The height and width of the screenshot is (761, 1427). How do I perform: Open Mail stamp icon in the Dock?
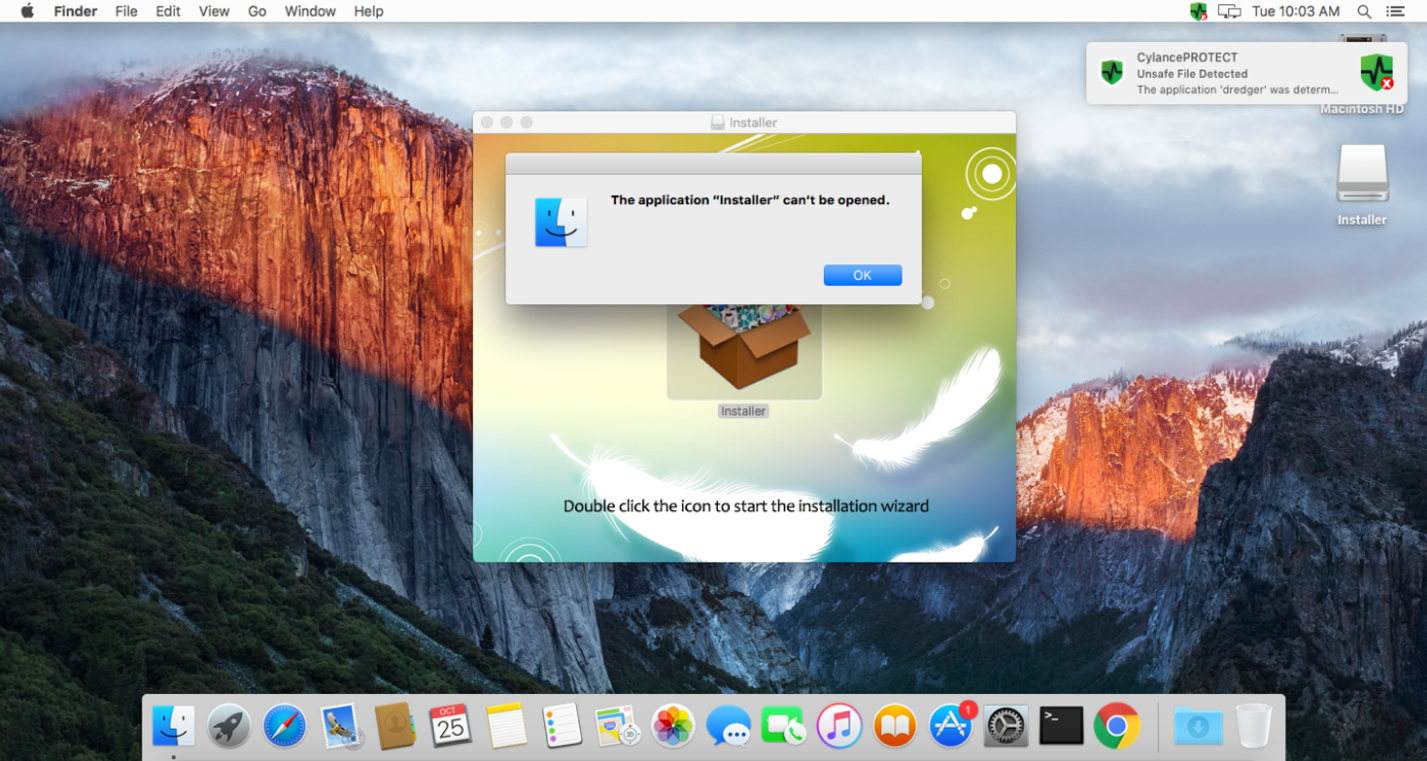[x=341, y=725]
